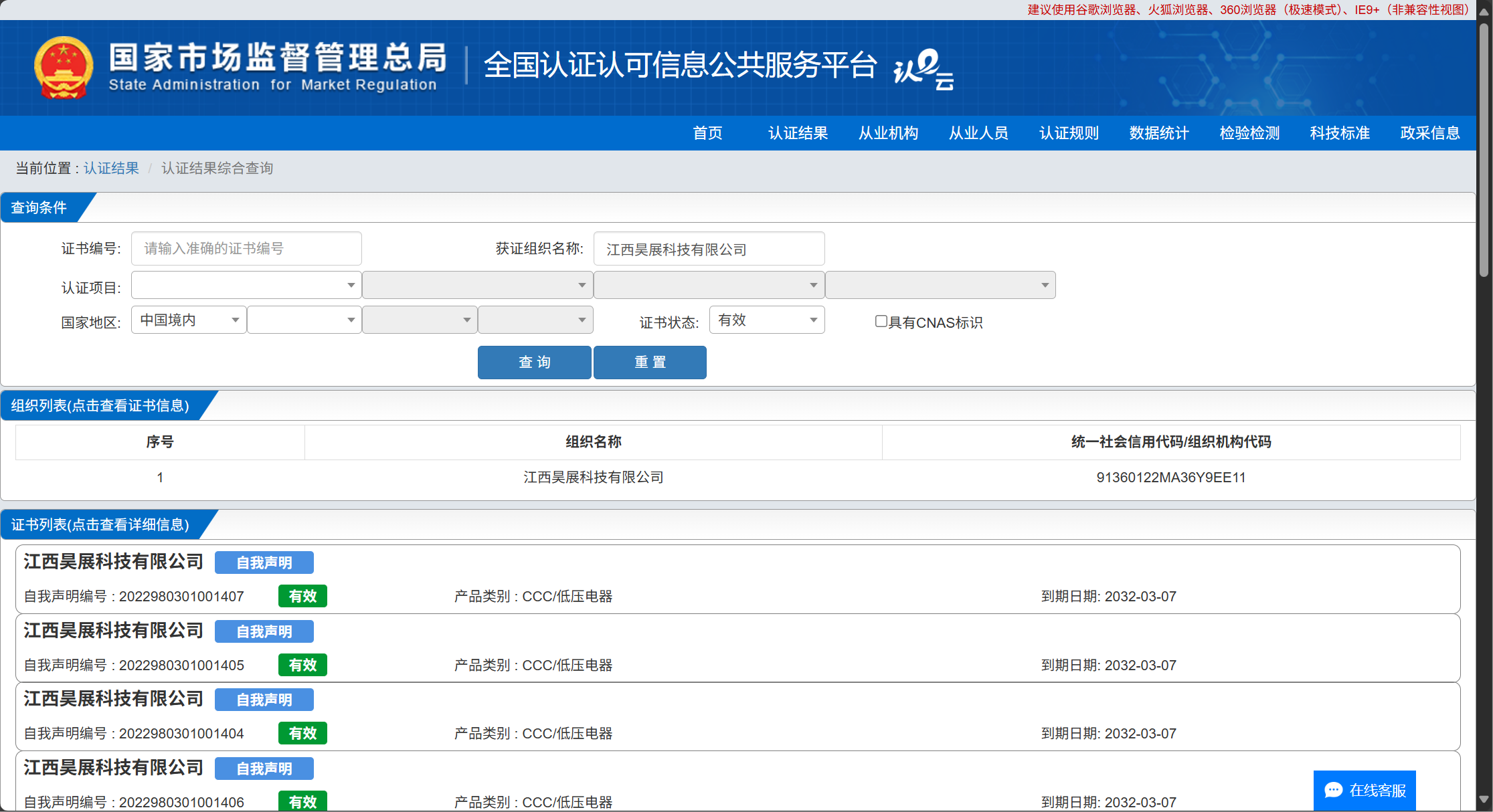The height and width of the screenshot is (812, 1493).
Task: Click the 全国认证认可信息公共服务平台 title
Action: 680,65
